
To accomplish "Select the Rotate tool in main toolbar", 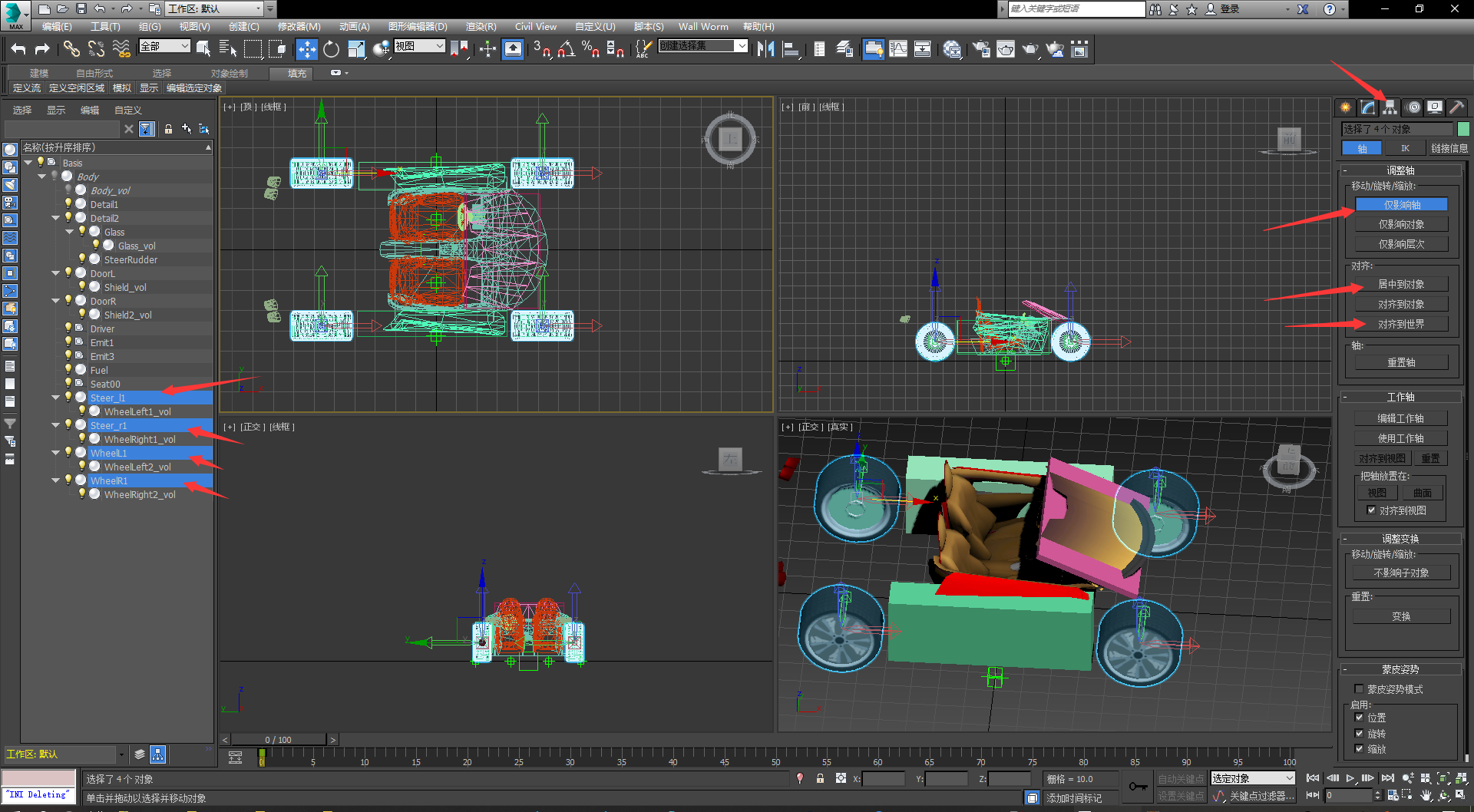I will pyautogui.click(x=331, y=50).
